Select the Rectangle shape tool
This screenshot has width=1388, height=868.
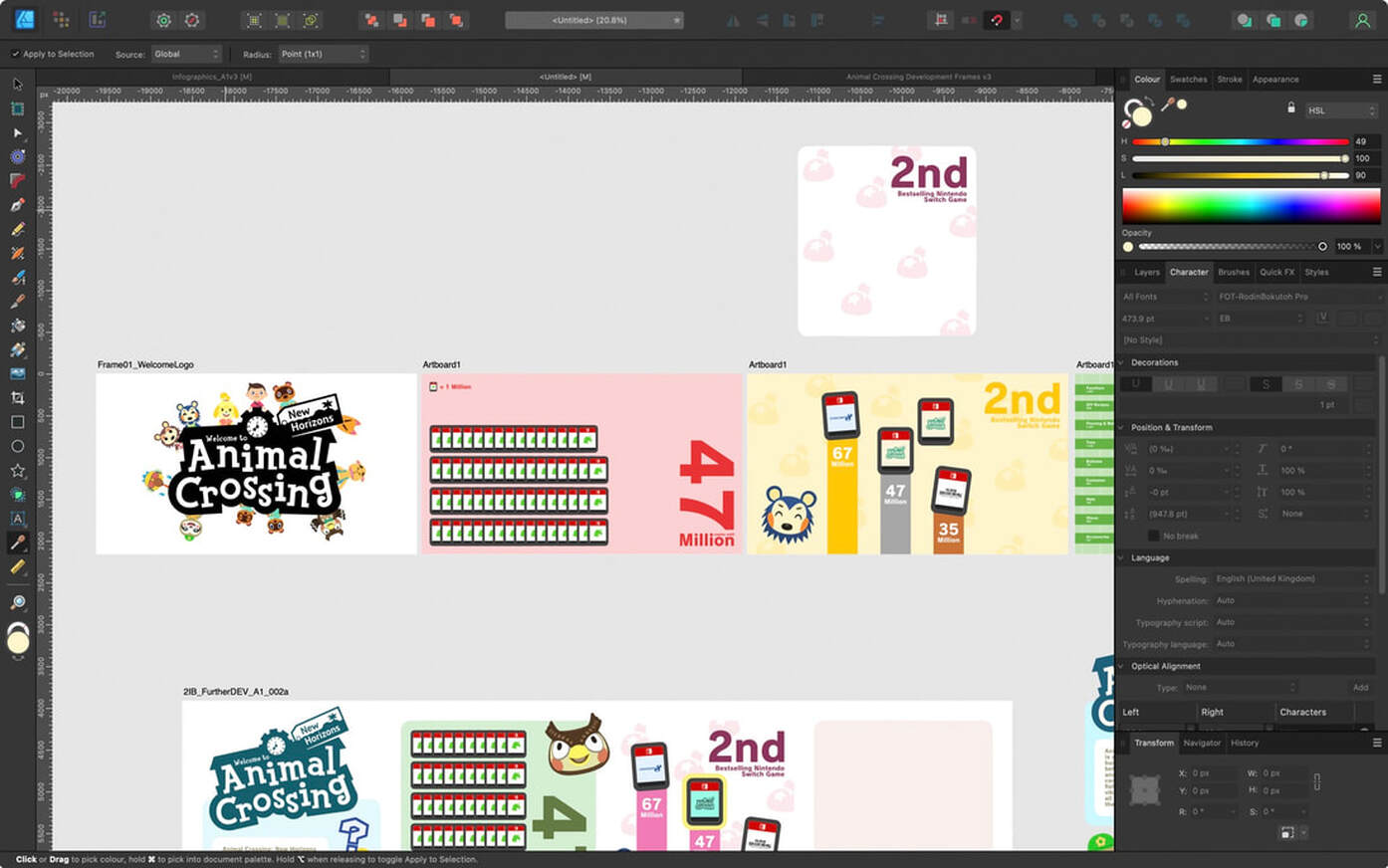pos(17,422)
